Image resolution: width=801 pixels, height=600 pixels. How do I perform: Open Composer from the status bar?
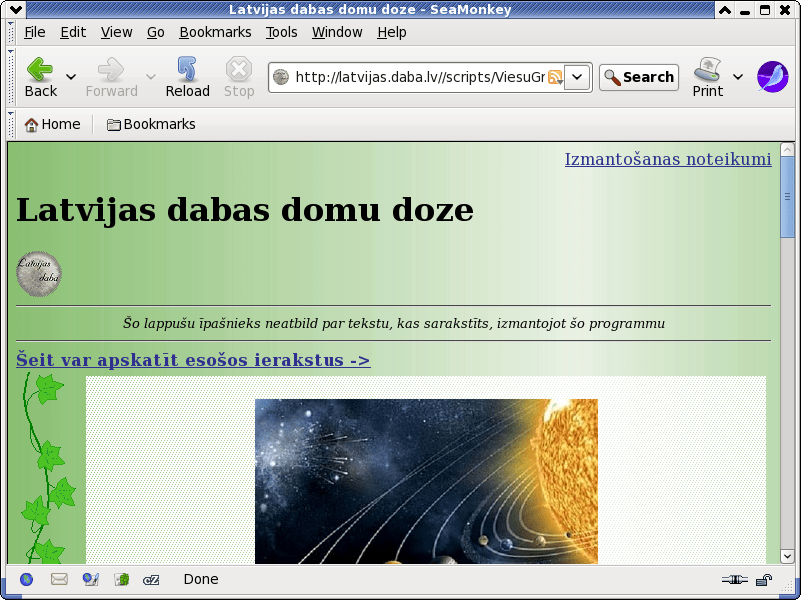(x=90, y=580)
